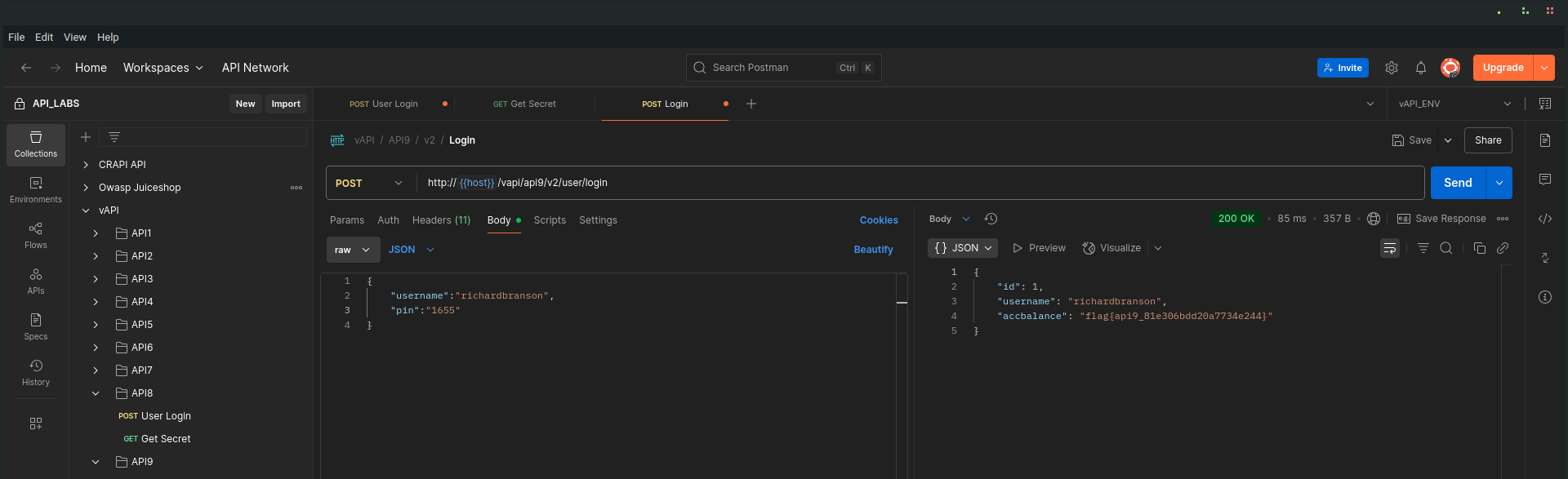Click the network globe icon in response
1568x479 pixels.
1374,219
